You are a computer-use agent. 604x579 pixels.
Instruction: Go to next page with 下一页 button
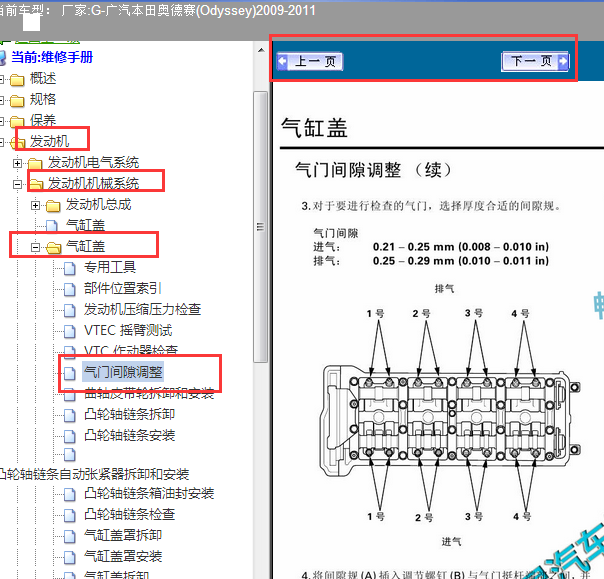point(535,61)
